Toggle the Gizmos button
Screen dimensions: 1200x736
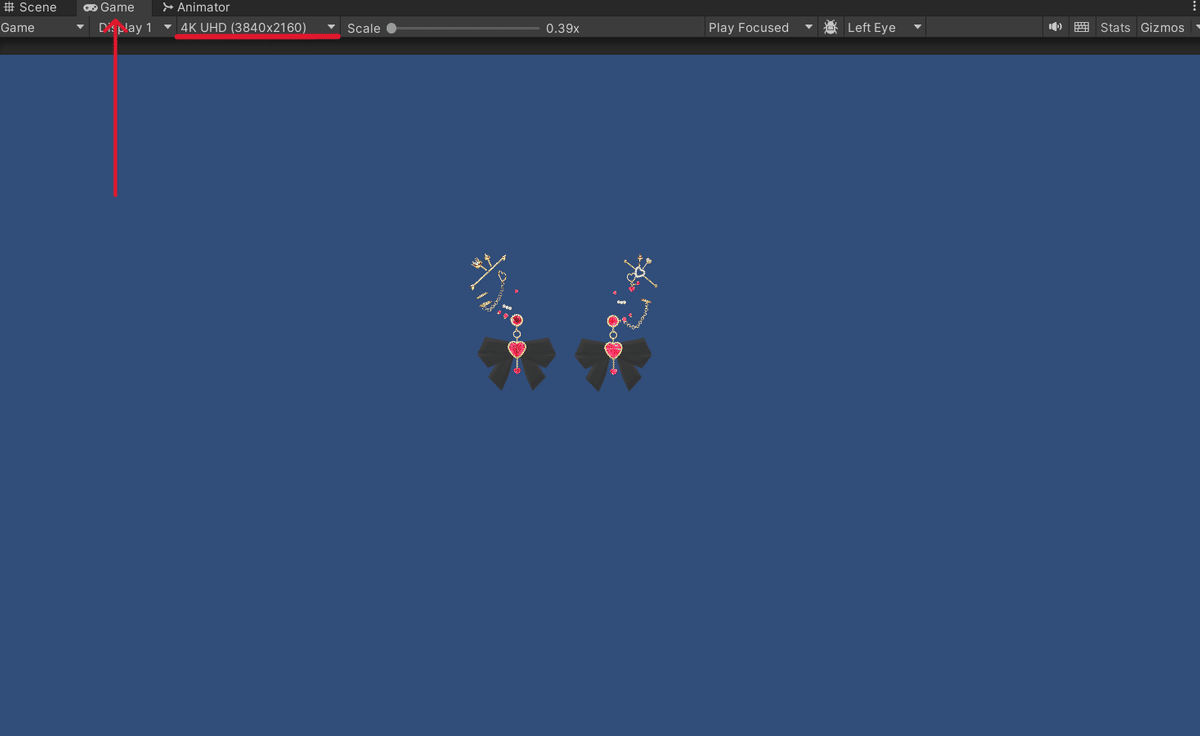(x=1161, y=27)
